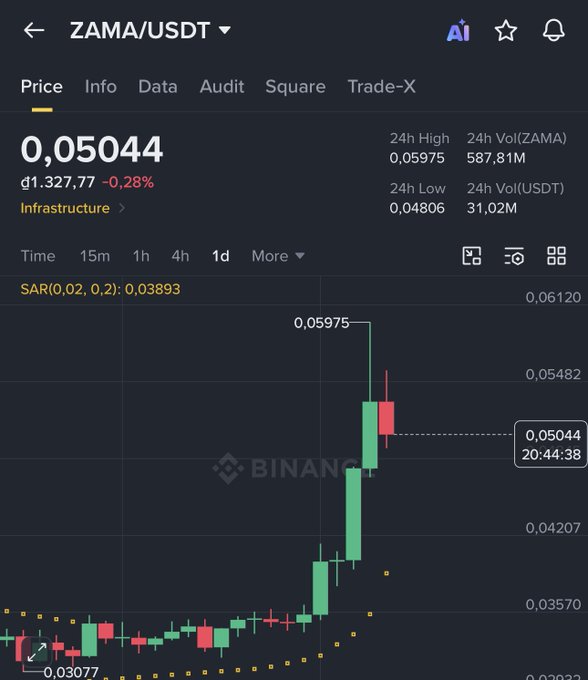Expand the More intervals dropdown
Viewport: 588px width, 680px height.
(x=278, y=256)
